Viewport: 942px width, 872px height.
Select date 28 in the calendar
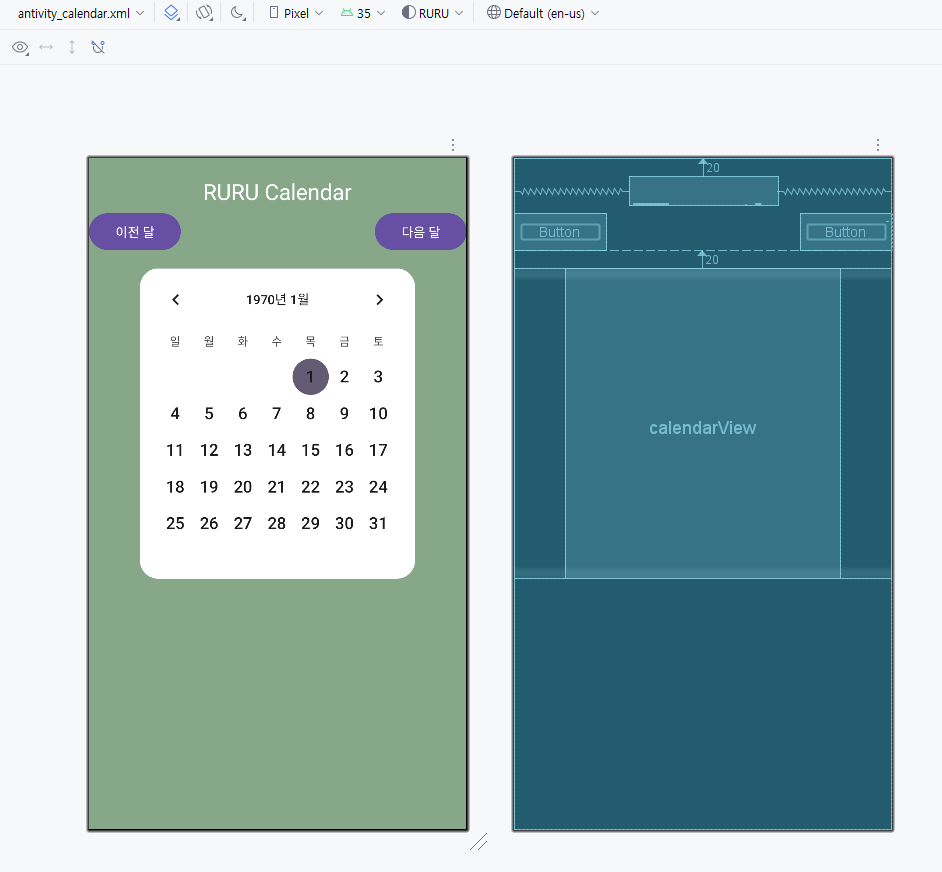click(x=276, y=523)
